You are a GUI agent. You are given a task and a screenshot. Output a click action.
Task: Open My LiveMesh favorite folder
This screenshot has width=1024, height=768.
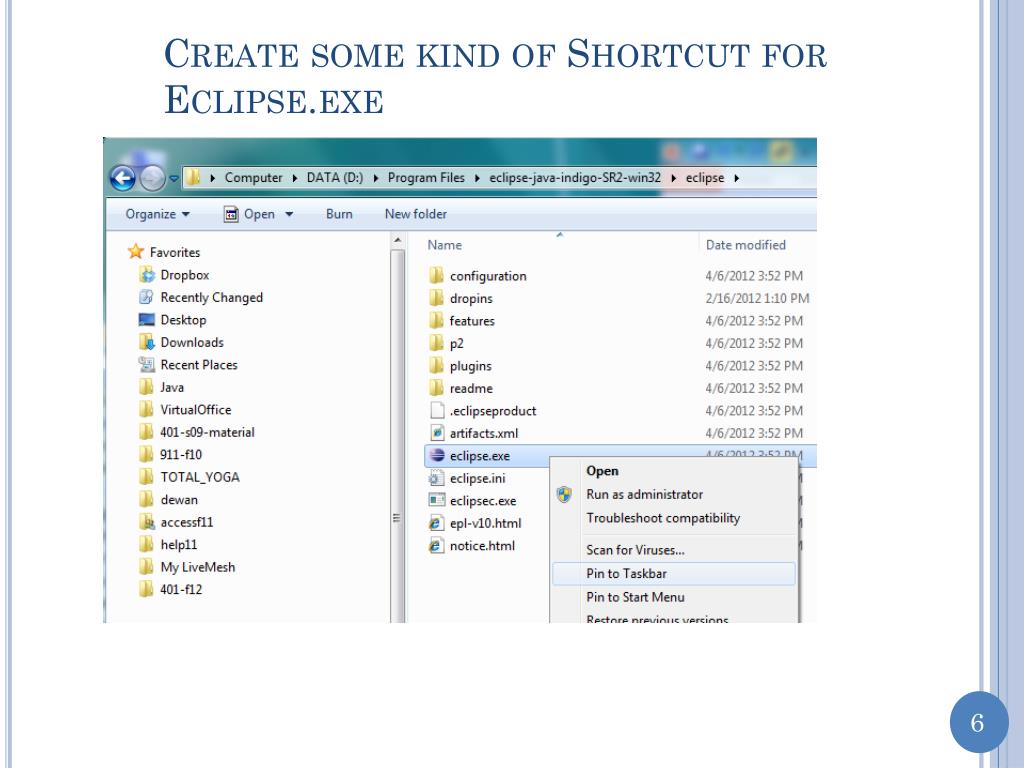pyautogui.click(x=197, y=567)
